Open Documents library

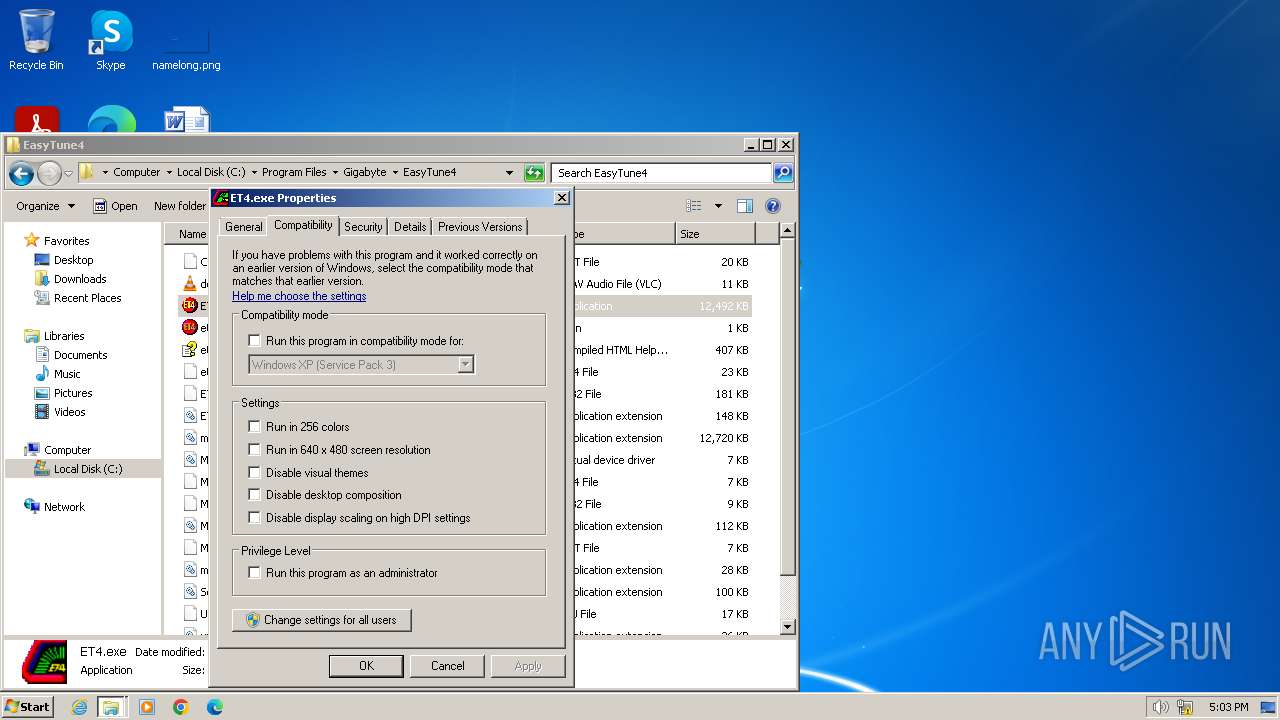(80, 355)
